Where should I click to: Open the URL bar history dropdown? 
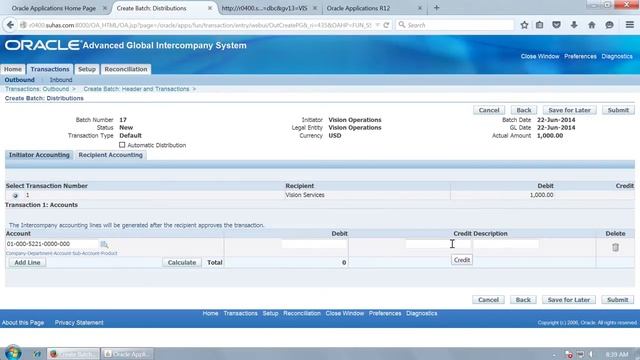pyautogui.click(x=378, y=25)
